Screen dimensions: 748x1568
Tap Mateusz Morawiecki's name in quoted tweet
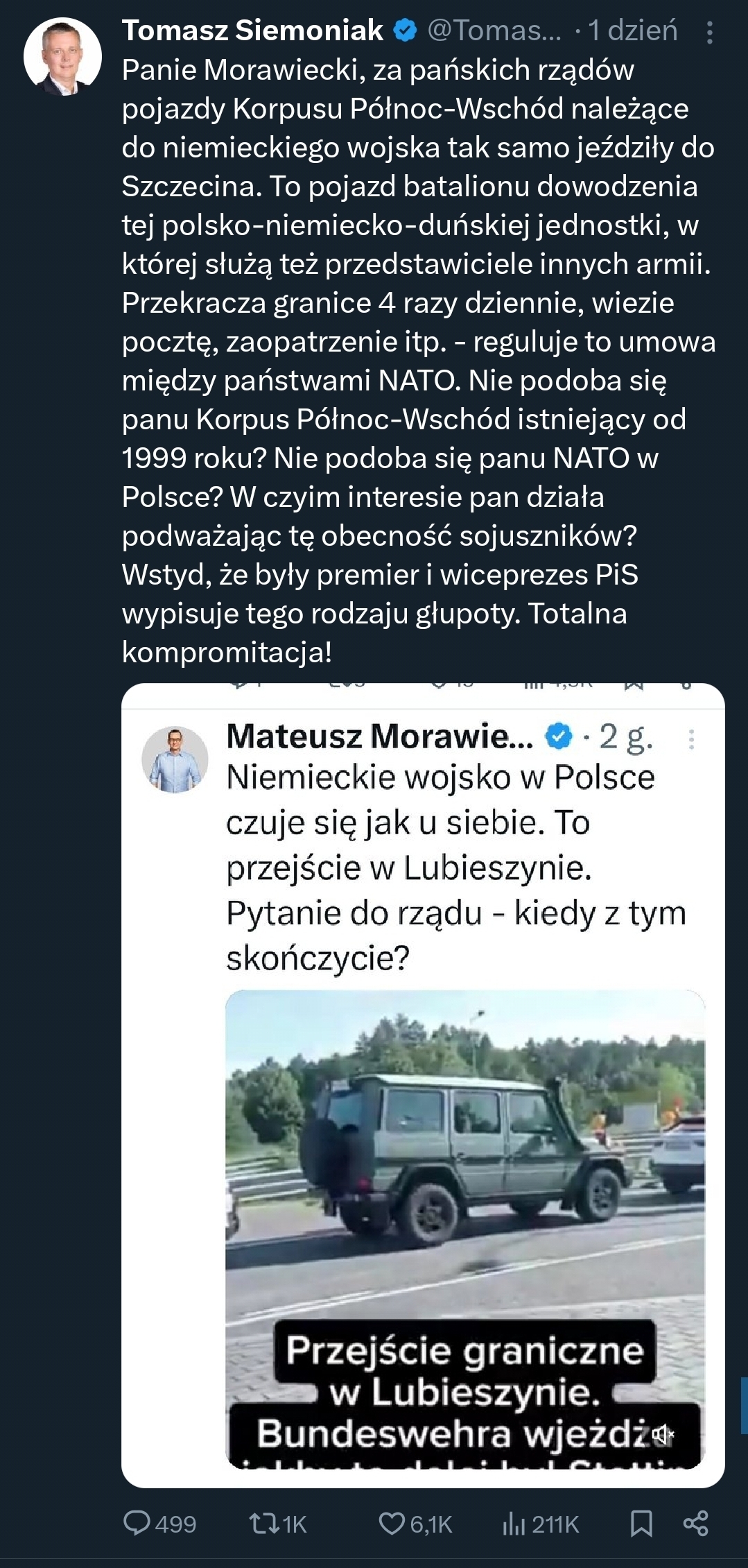[379, 736]
